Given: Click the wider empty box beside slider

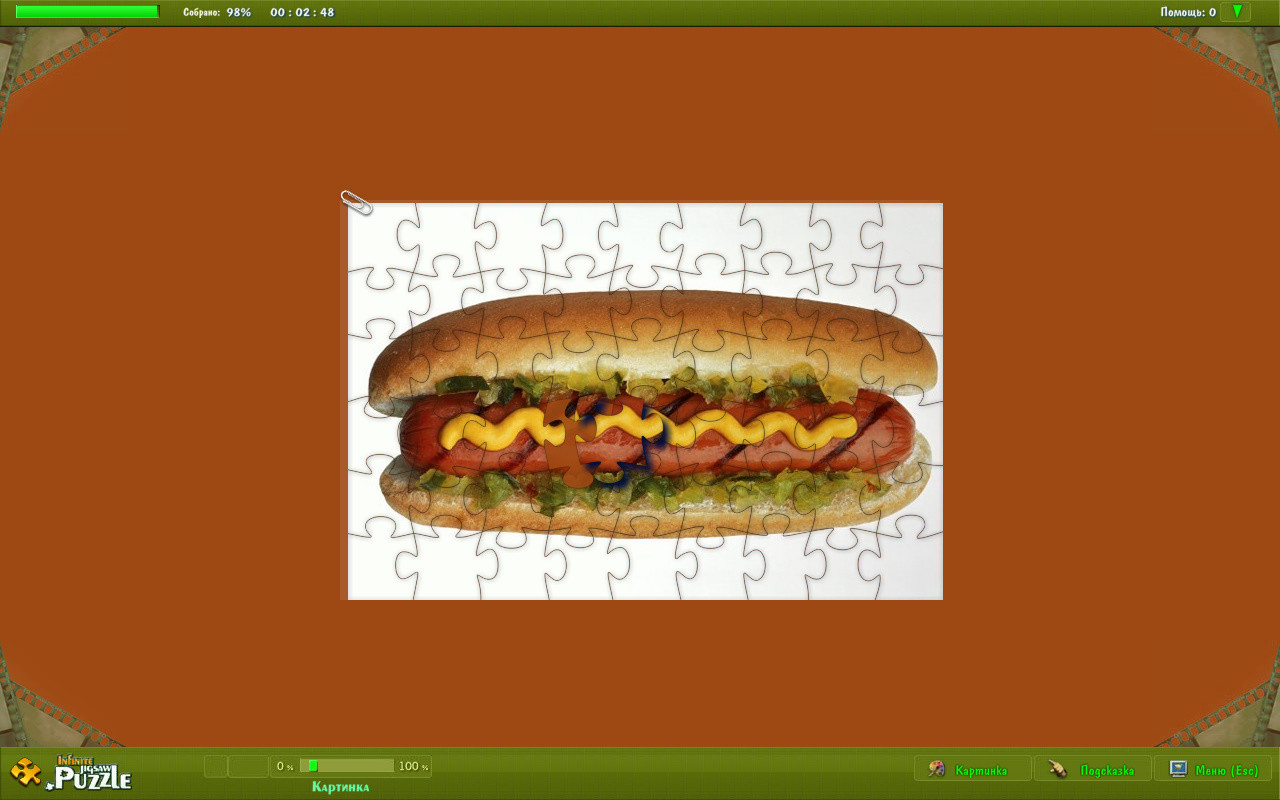Looking at the screenshot, I should coord(248,766).
